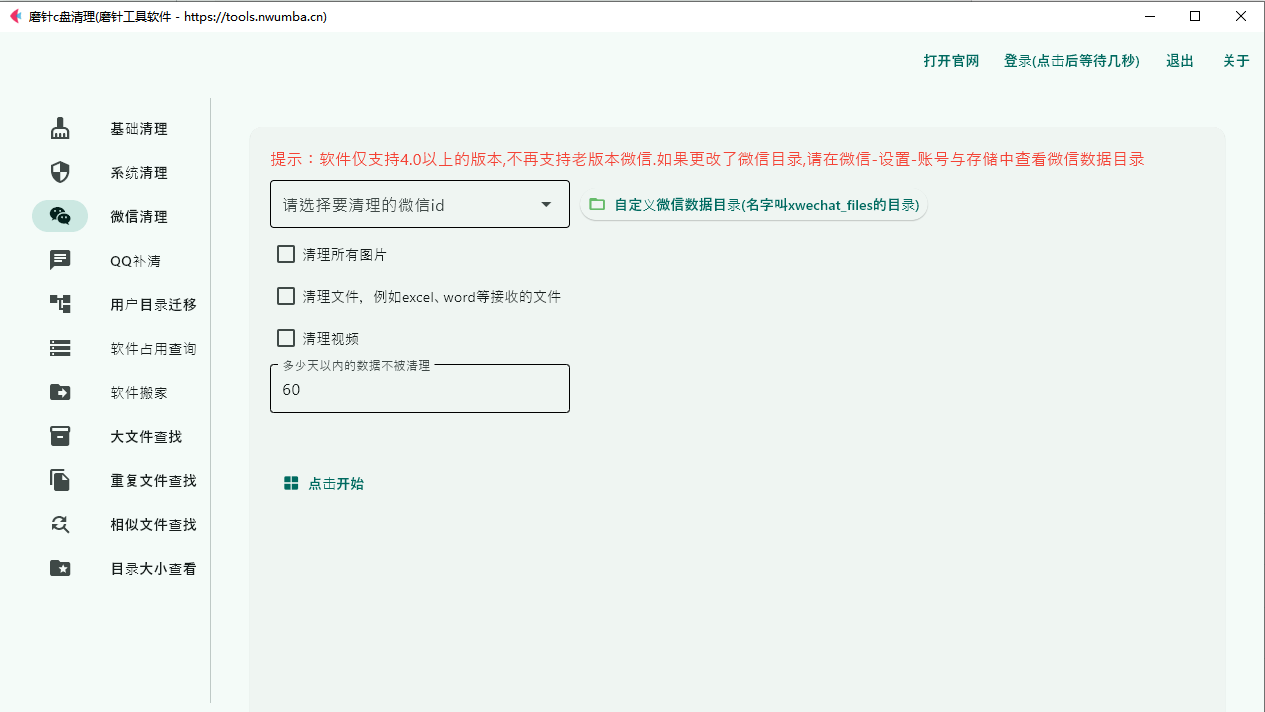Click the broom icon for 基础清理
1265x712 pixels.
coord(60,129)
